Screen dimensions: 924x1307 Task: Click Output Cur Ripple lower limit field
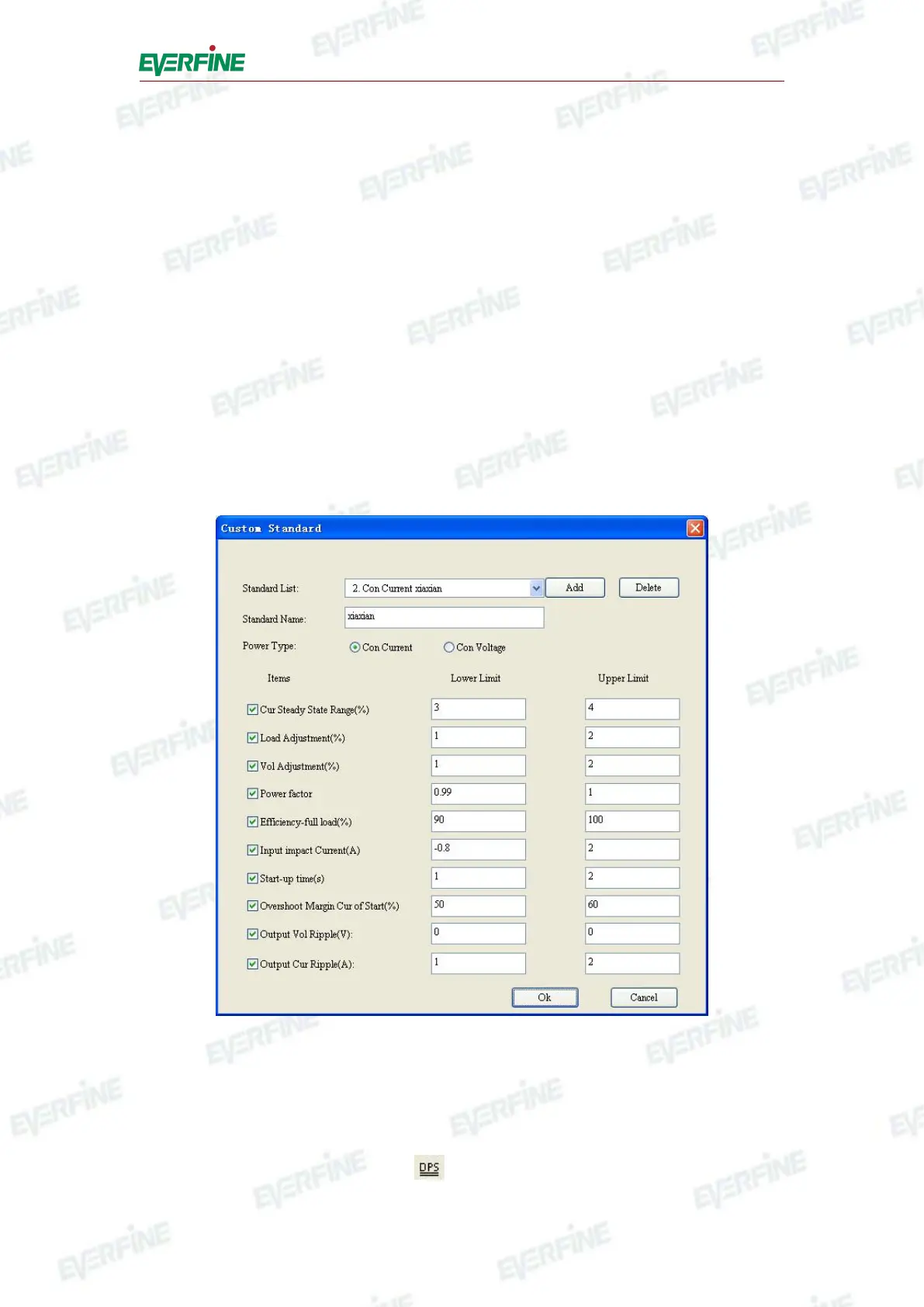478,963
